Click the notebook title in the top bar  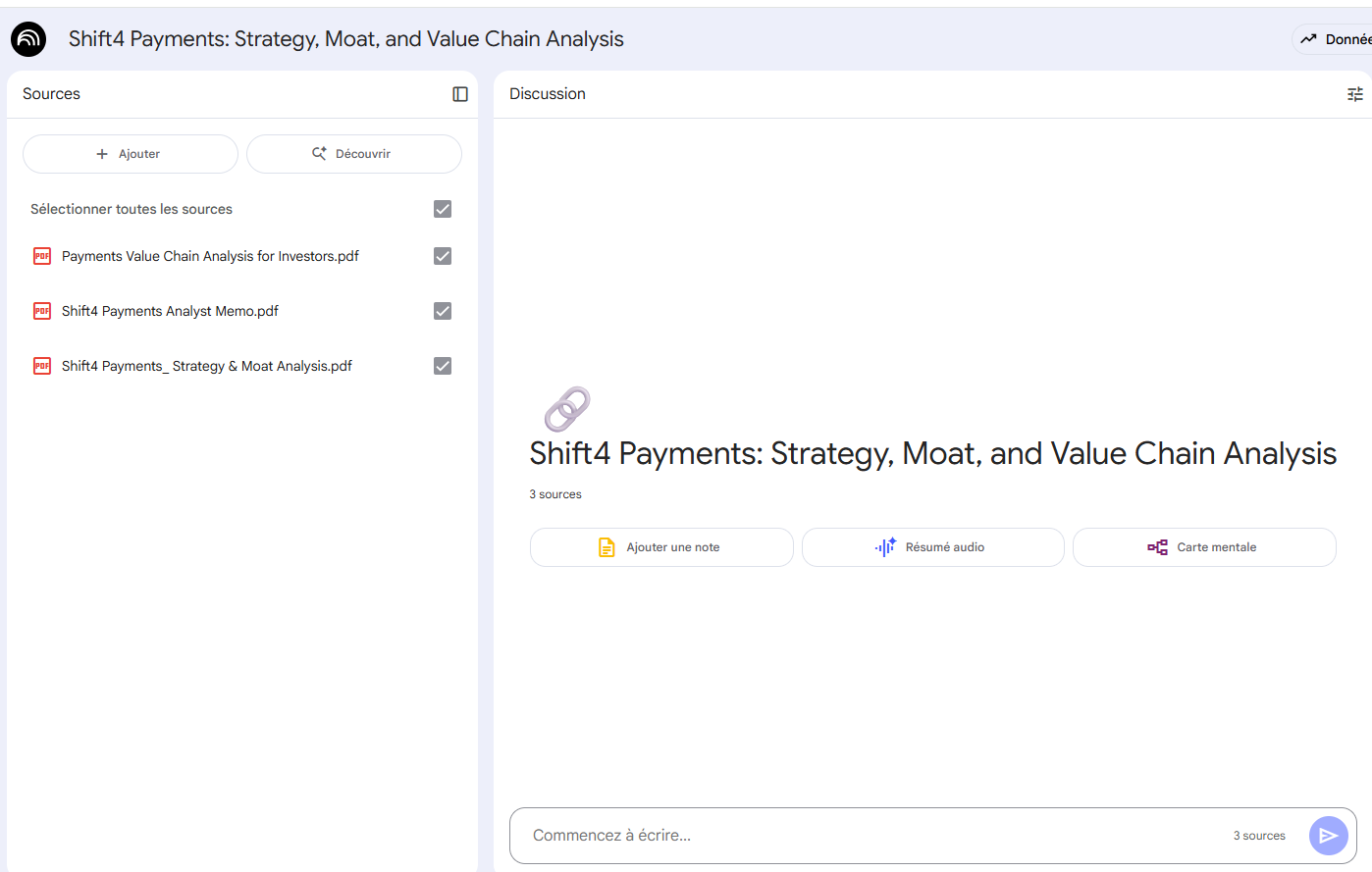click(x=346, y=39)
